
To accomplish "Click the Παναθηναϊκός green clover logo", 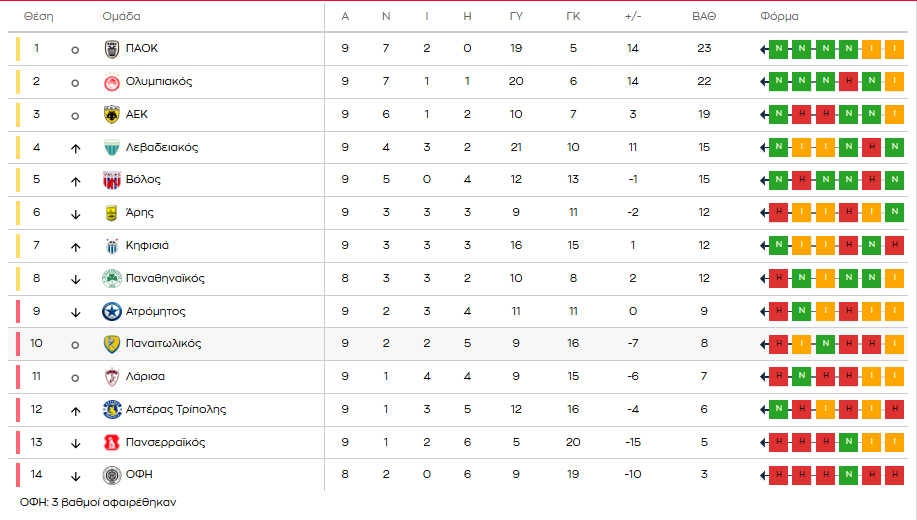I will 112,279.
